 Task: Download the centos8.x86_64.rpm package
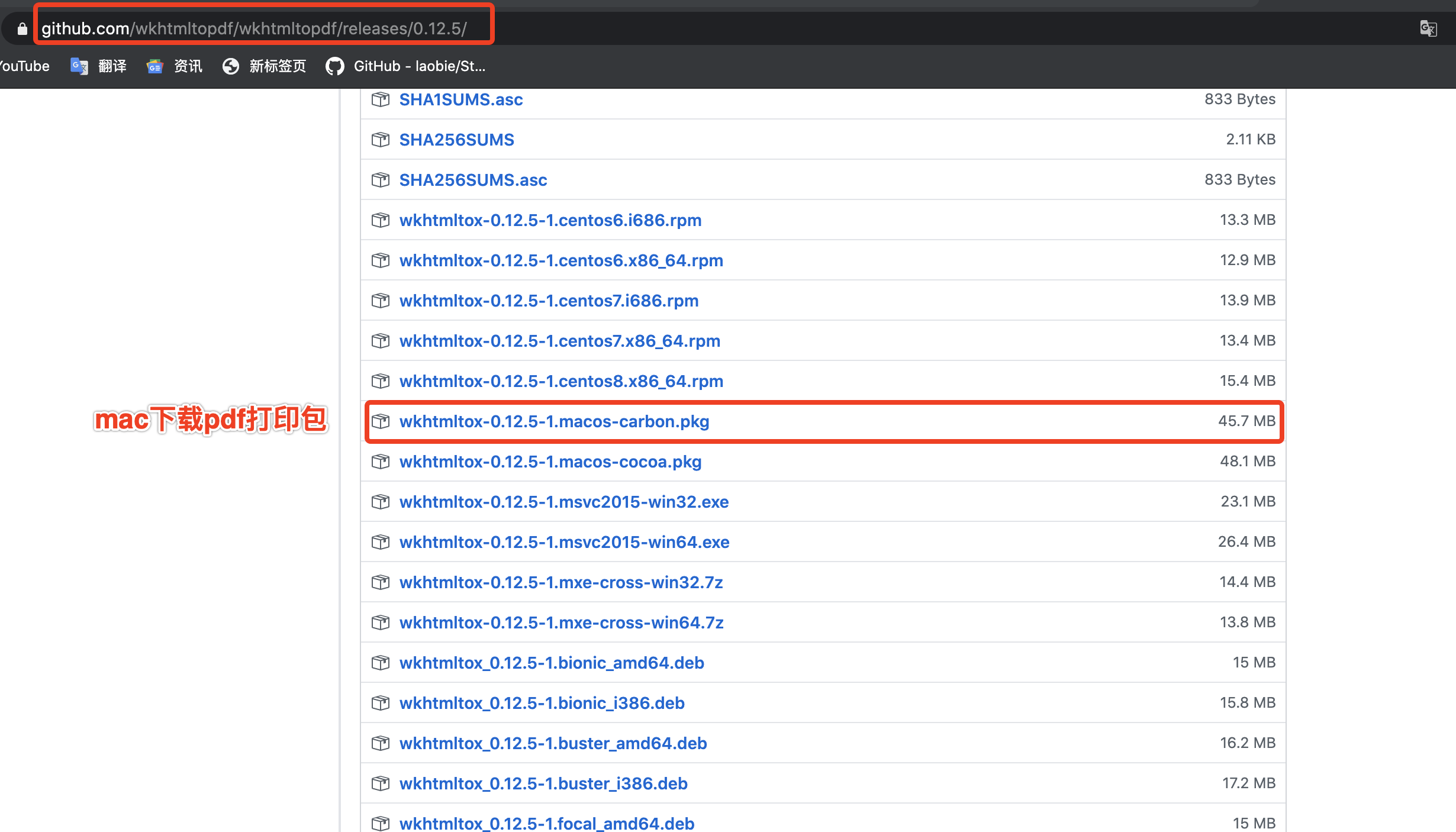click(x=561, y=381)
